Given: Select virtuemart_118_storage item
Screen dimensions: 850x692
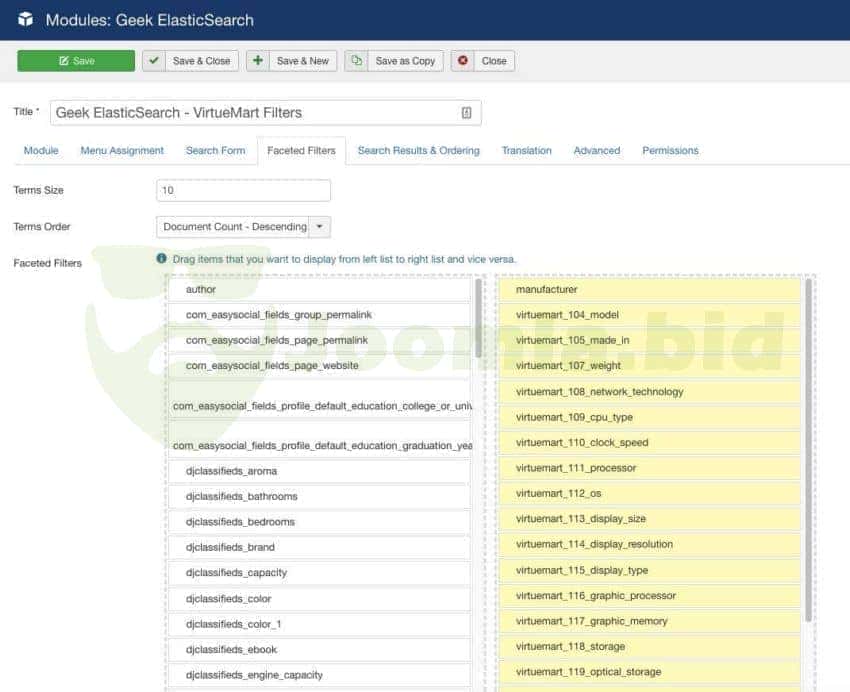Looking at the screenshot, I should click(649, 646).
